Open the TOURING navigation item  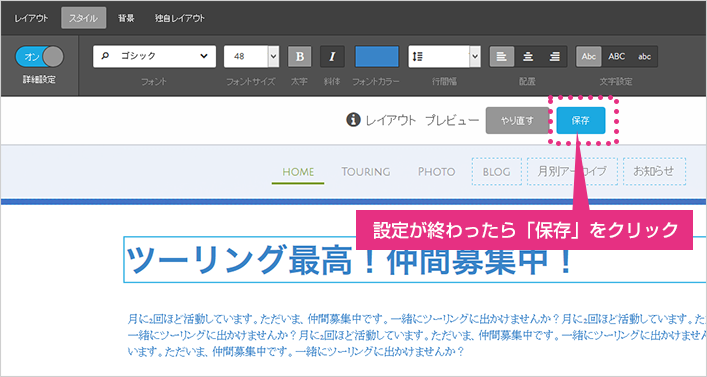pyautogui.click(x=366, y=172)
